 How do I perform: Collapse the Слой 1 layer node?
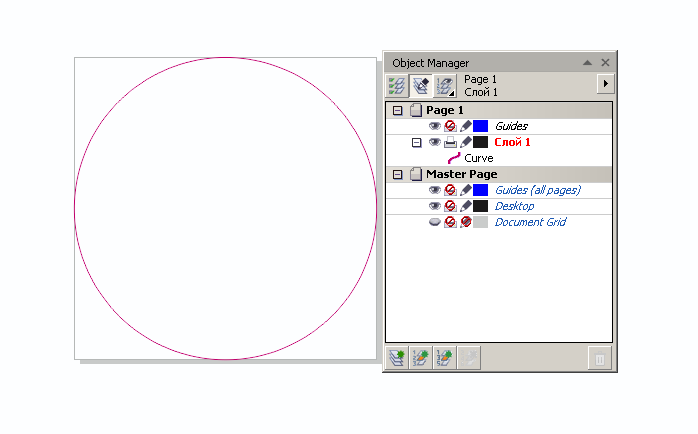point(416,142)
